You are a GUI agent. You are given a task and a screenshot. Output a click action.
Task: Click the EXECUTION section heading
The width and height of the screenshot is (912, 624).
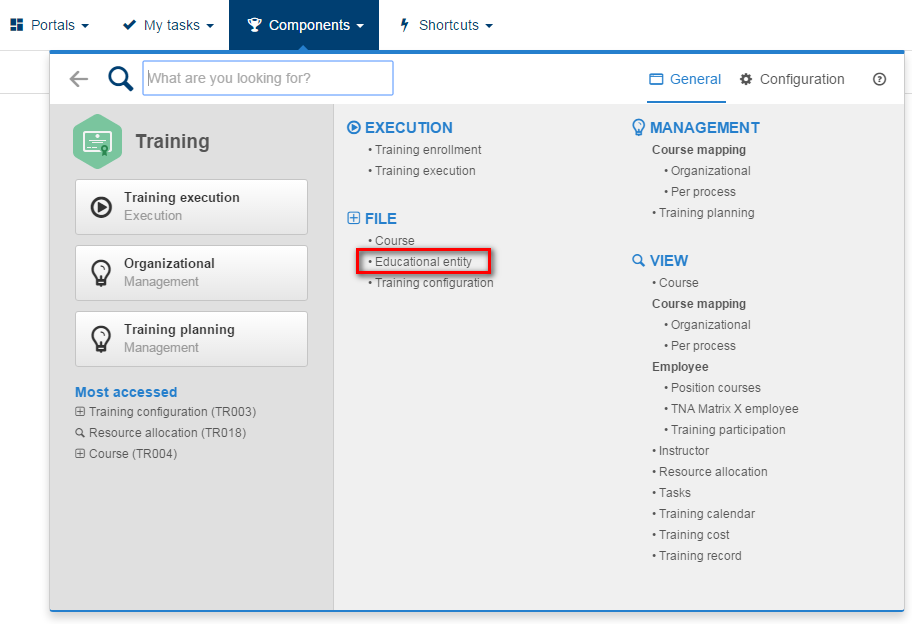(408, 127)
